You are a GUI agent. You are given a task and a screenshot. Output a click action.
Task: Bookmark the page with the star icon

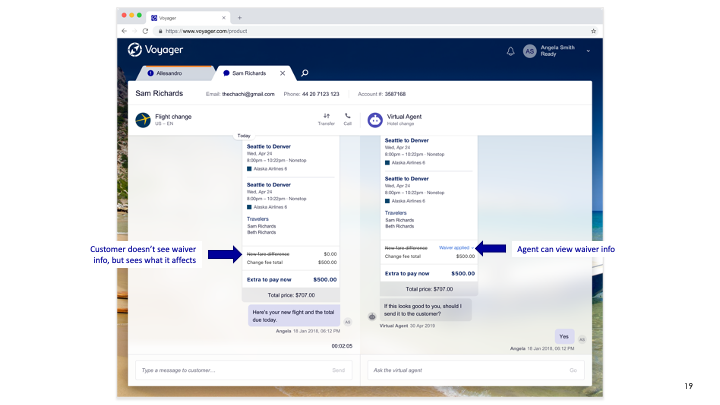point(593,31)
